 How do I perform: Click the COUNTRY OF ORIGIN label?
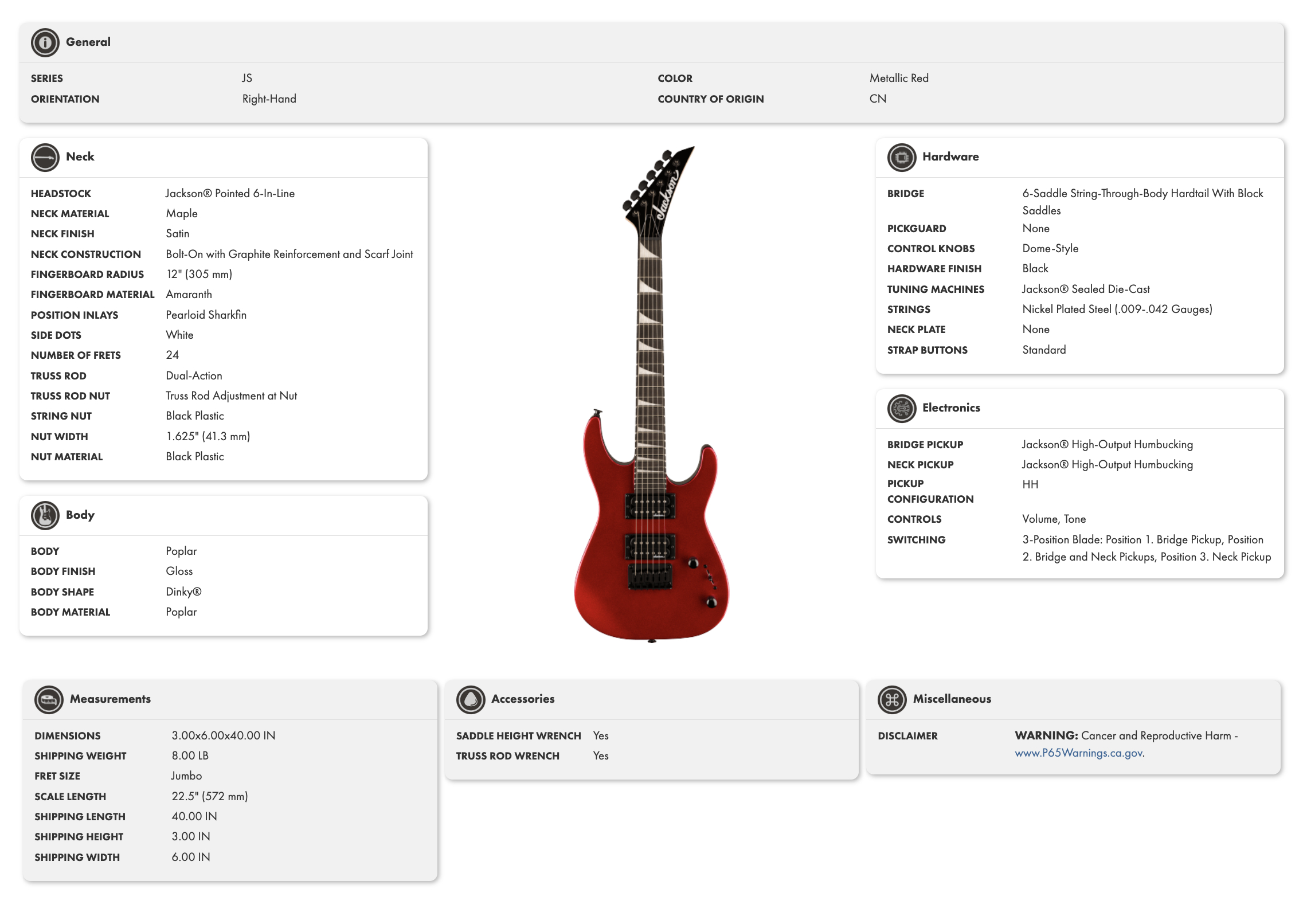coord(710,99)
